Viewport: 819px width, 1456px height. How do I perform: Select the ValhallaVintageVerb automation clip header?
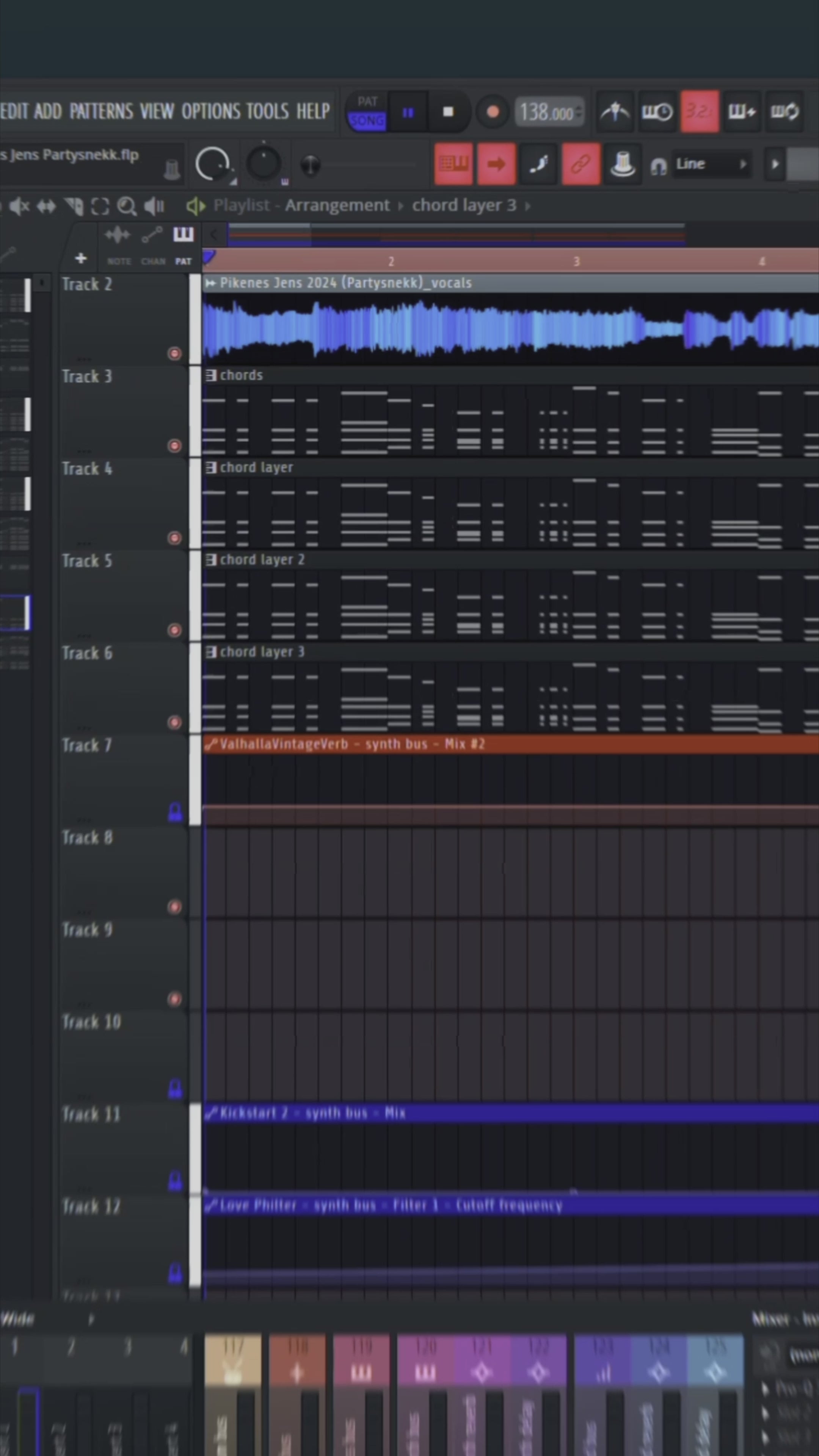tap(511, 744)
